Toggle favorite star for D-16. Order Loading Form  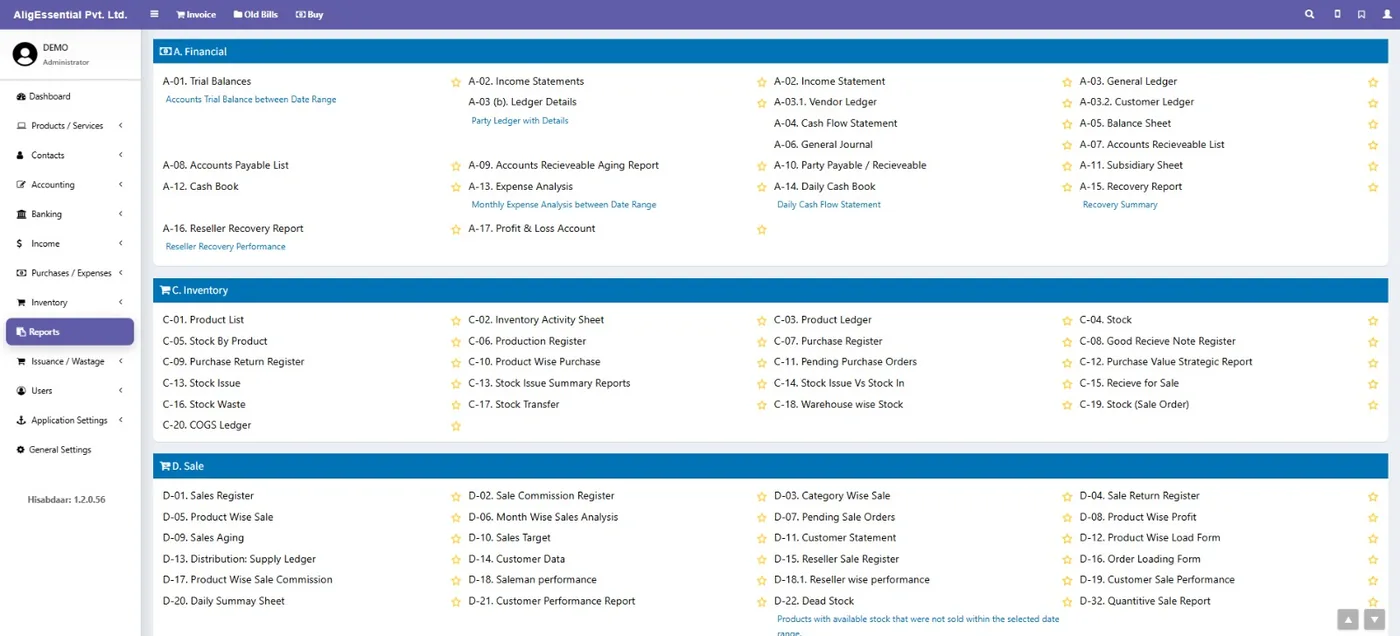point(1373,560)
